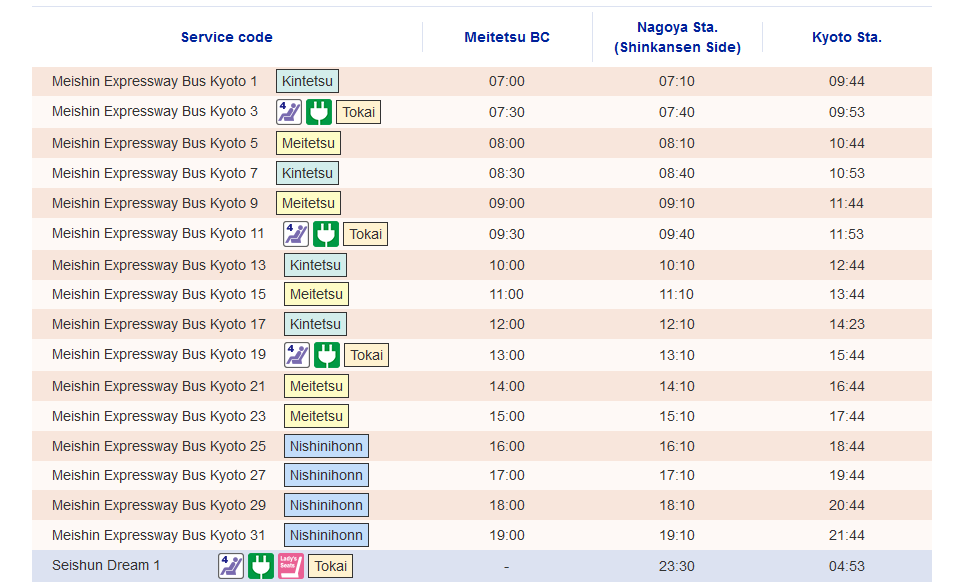Click the Kyoto Sta. column header
The width and height of the screenshot is (965, 586).
pos(847,37)
